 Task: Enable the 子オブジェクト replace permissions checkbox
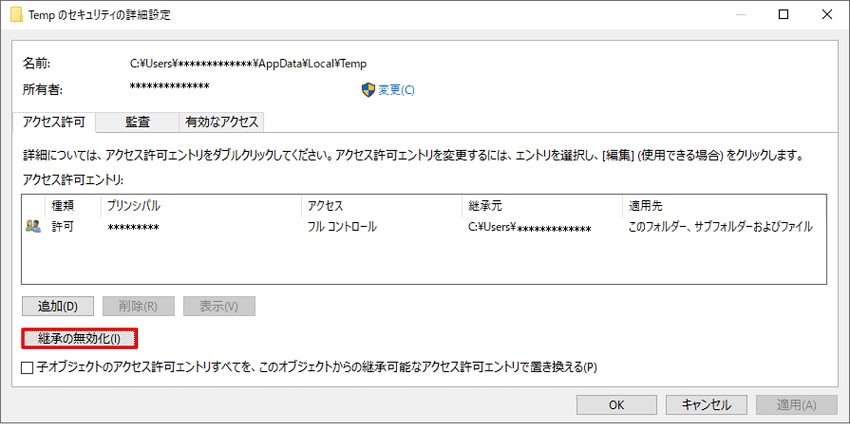(x=27, y=368)
